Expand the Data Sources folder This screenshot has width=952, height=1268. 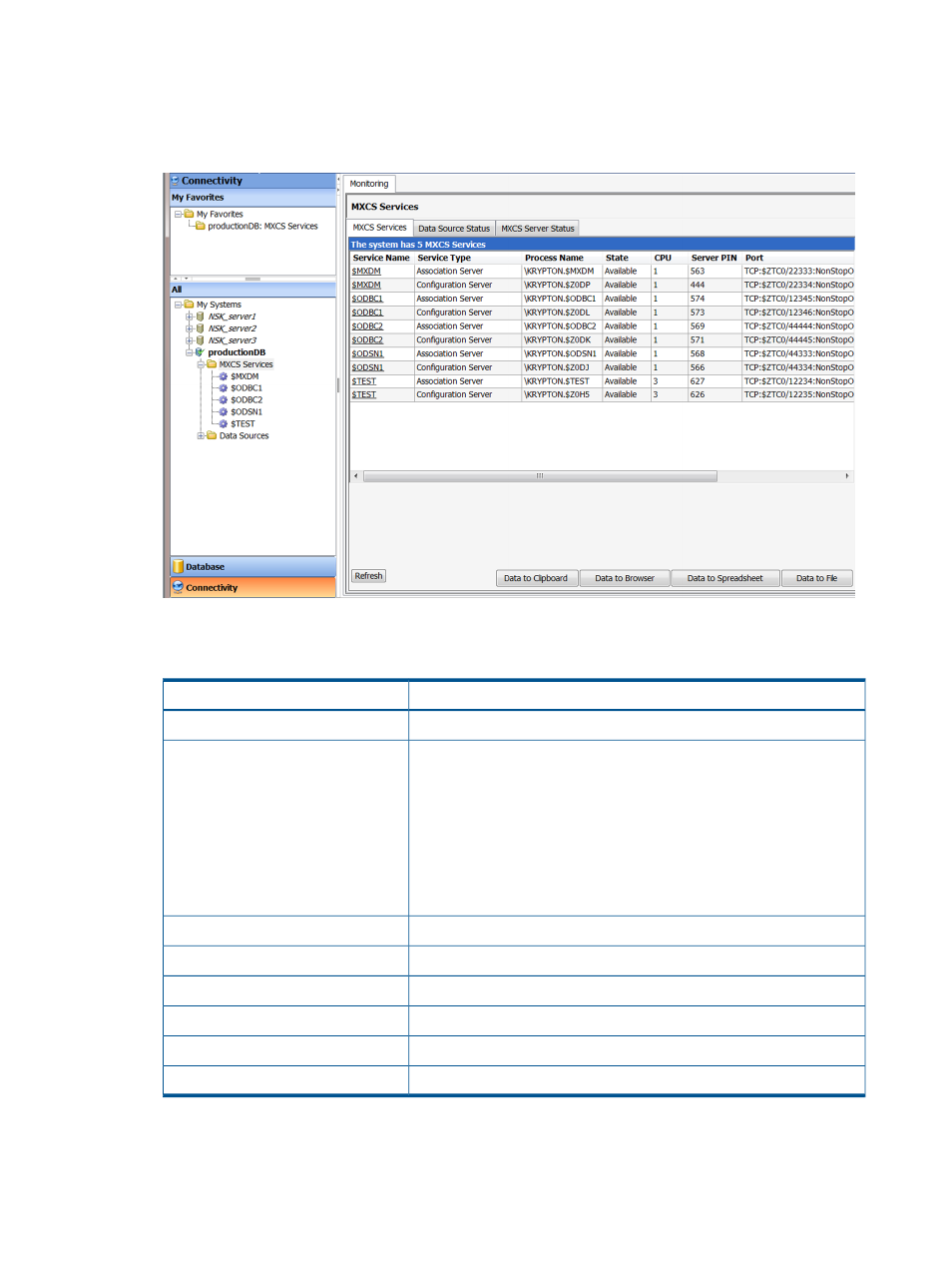[x=201, y=436]
